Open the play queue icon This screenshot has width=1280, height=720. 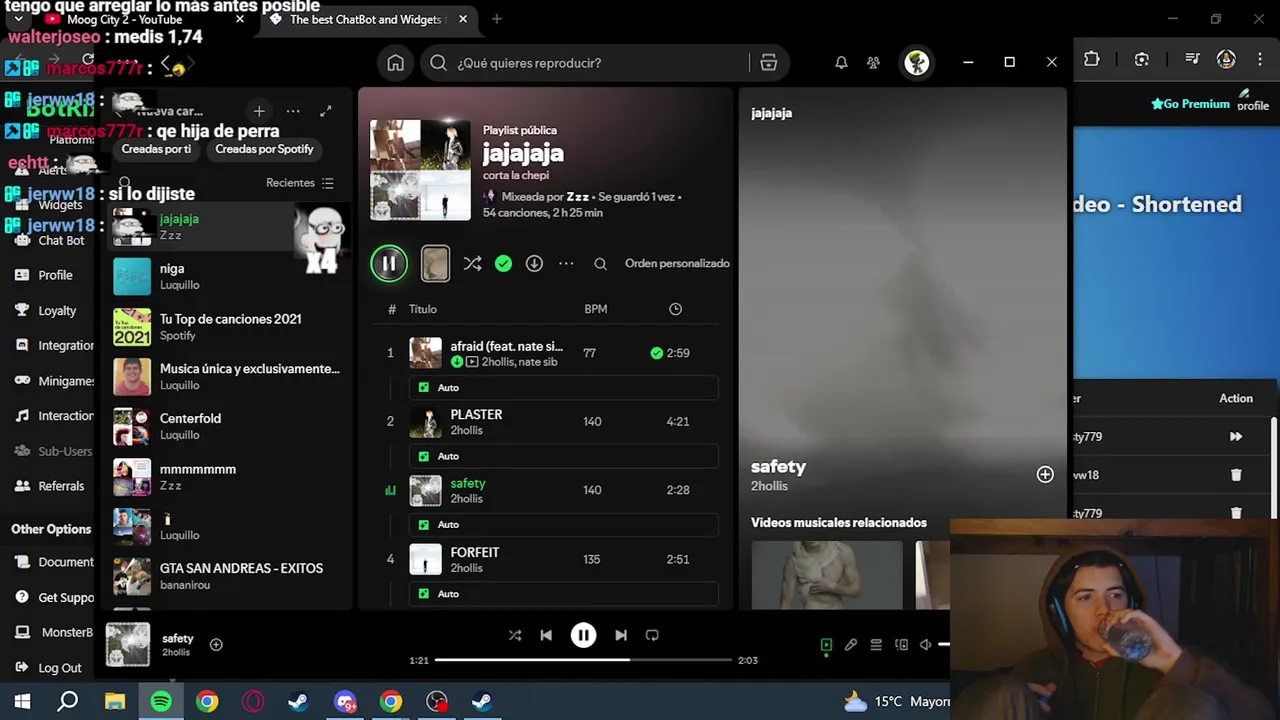coord(876,645)
